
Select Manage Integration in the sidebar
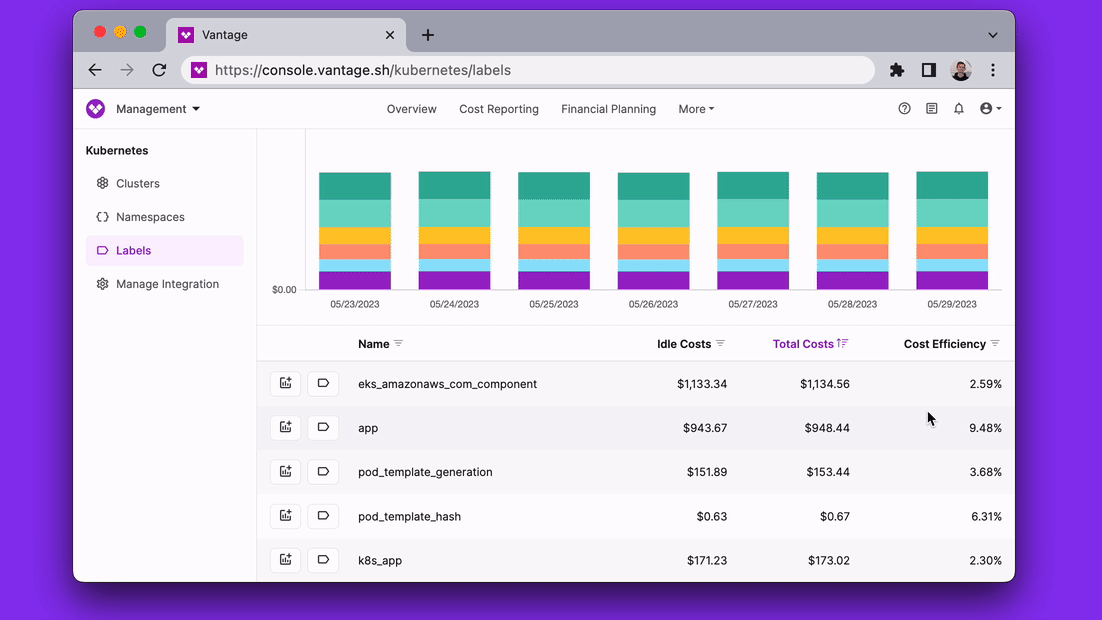pyautogui.click(x=166, y=283)
